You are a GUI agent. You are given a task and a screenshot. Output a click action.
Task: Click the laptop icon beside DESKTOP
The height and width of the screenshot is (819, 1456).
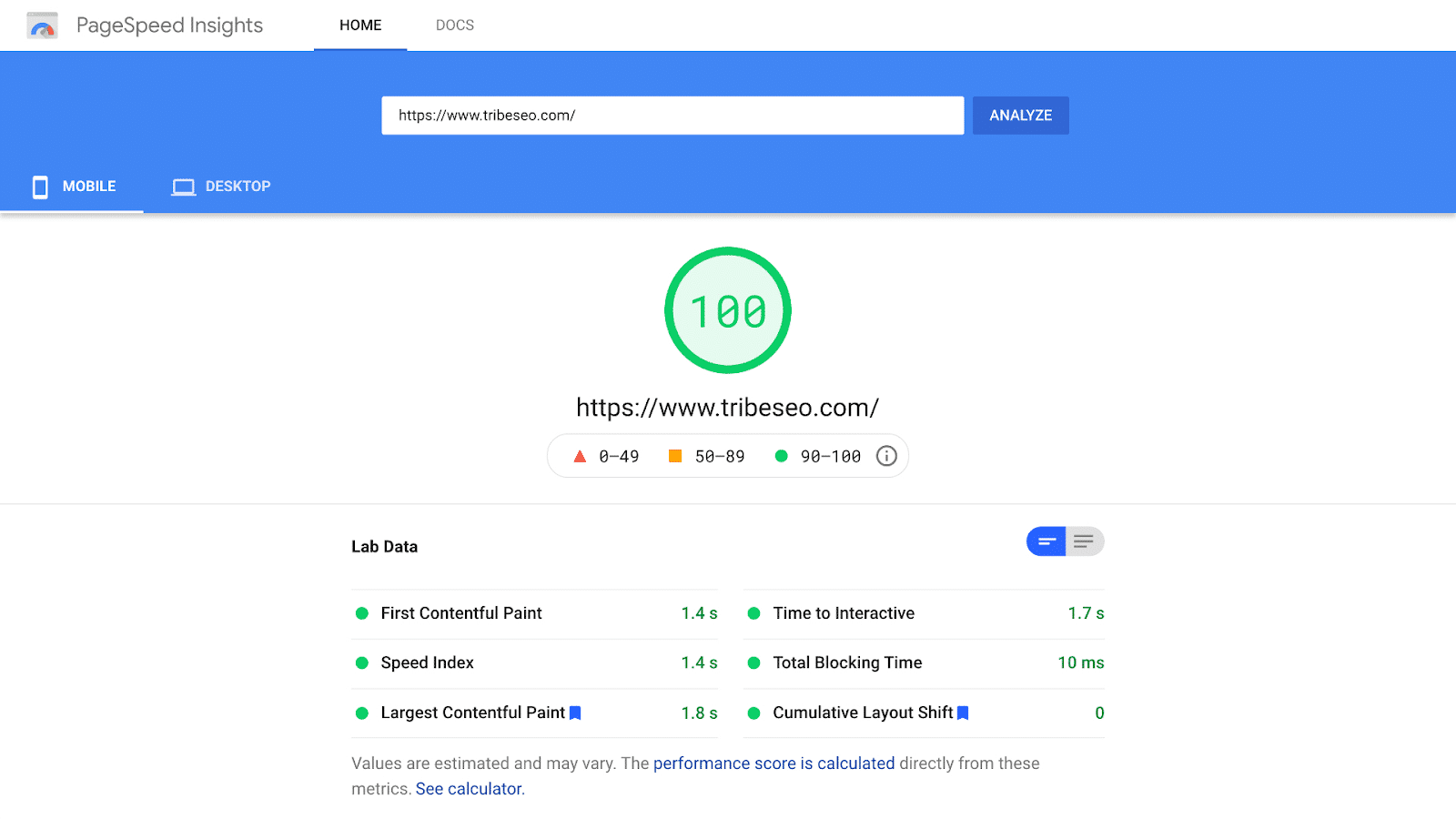(183, 186)
